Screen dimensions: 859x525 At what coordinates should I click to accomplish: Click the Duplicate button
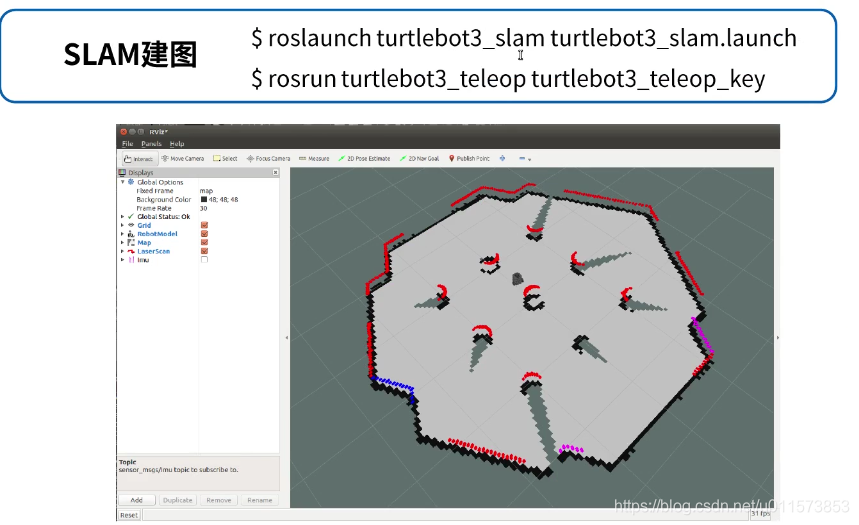[x=177, y=500]
